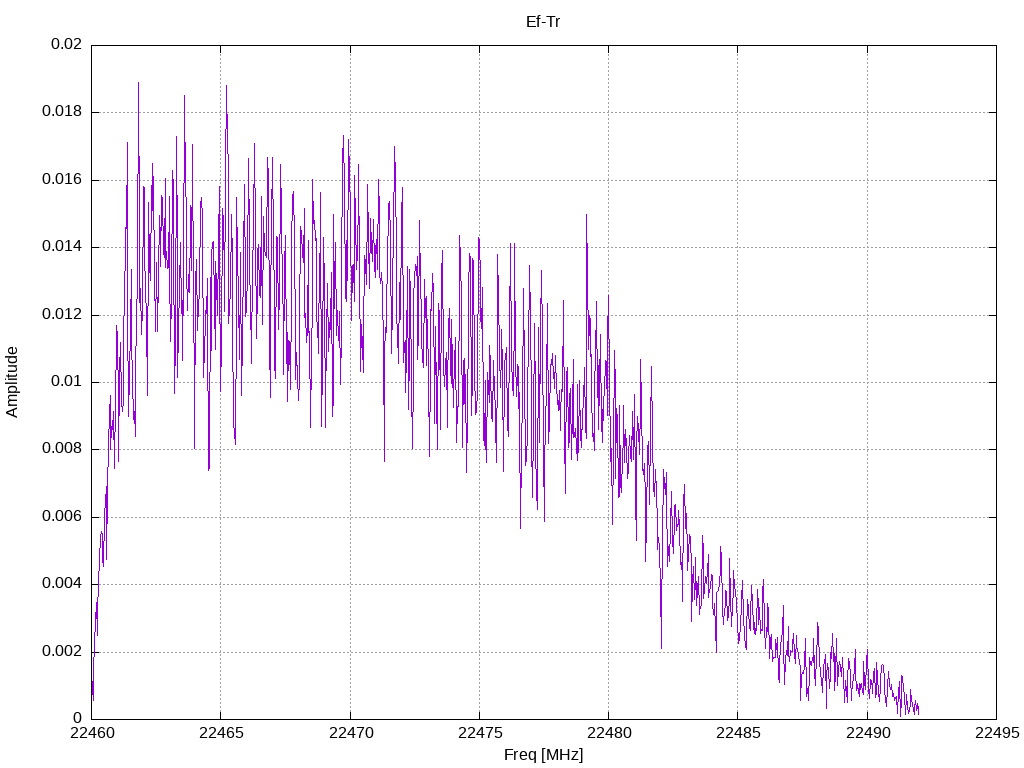Click x-axis tick label 22460
This screenshot has height=768, width=1024.
click(x=91, y=733)
